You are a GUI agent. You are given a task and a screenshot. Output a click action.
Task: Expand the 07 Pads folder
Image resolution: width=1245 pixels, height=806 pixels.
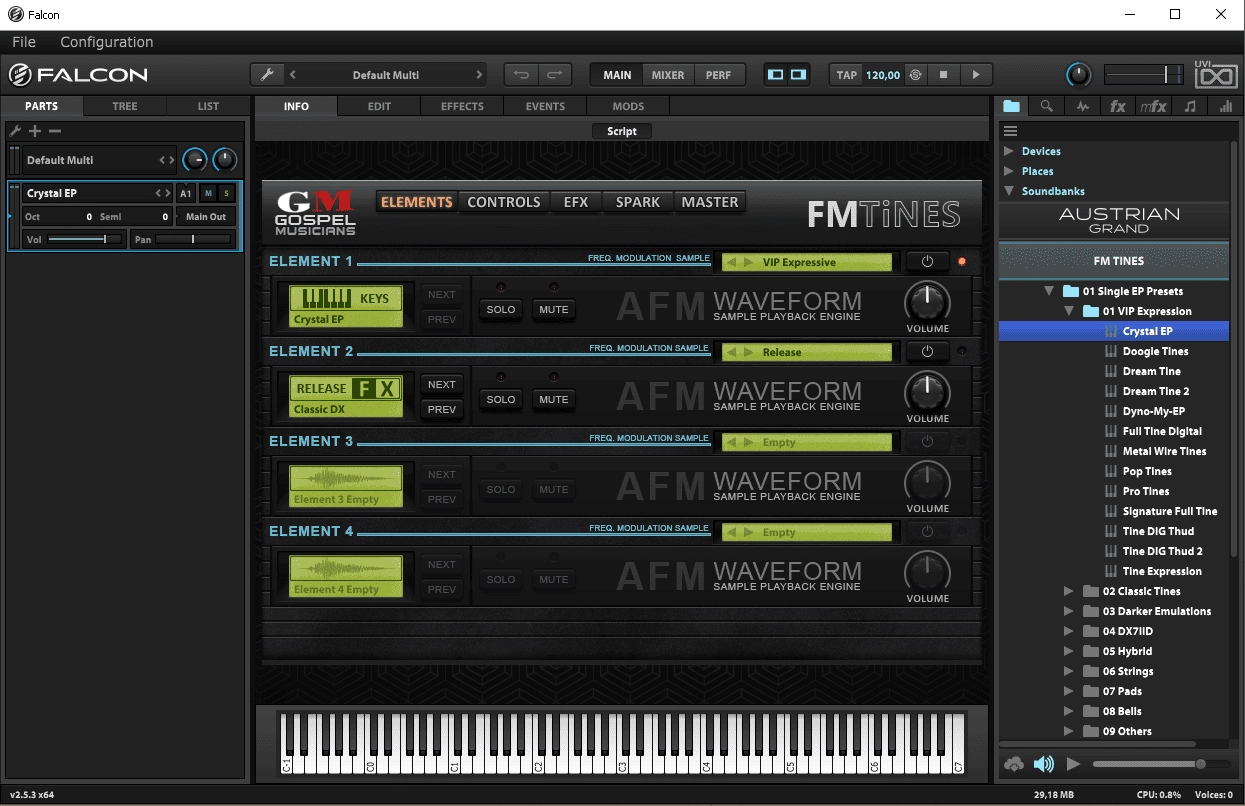pyautogui.click(x=1070, y=691)
